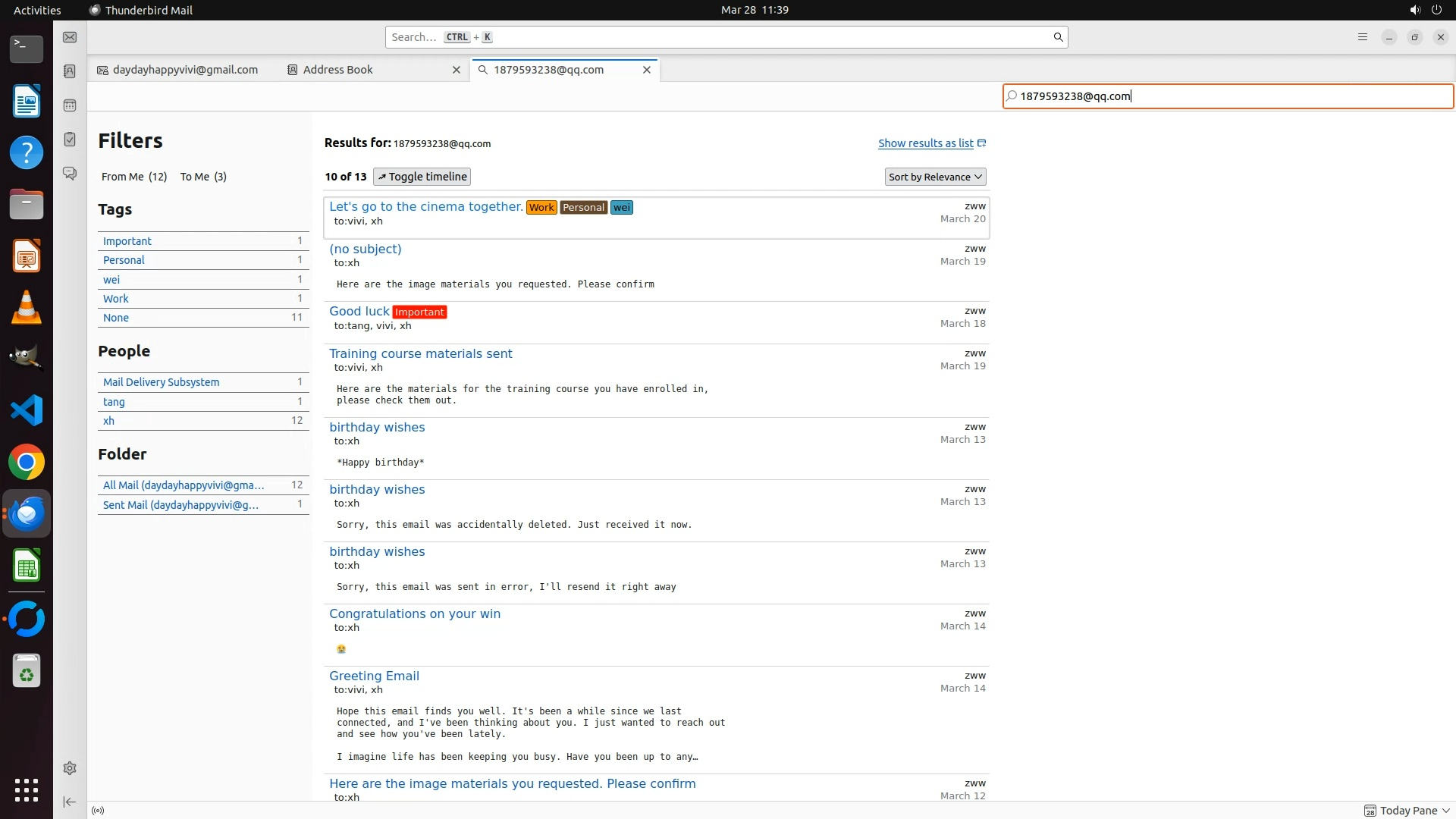Switch to the Address Book tab
Viewport: 1456px width, 819px height.
point(338,70)
